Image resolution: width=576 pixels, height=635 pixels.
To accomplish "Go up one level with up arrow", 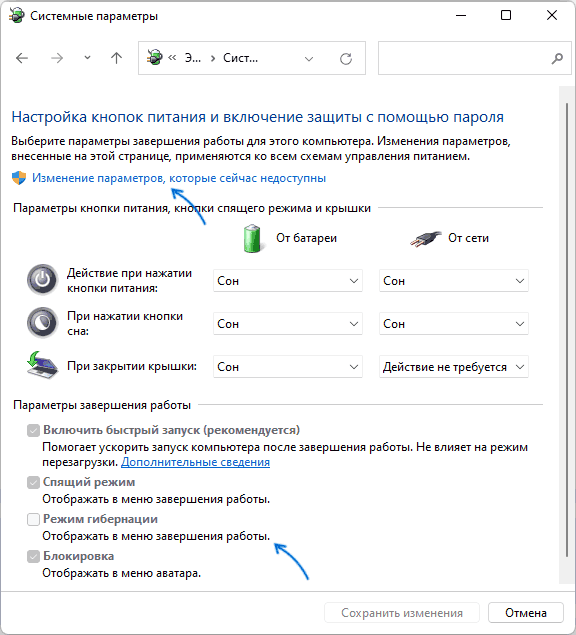I will click(117, 58).
